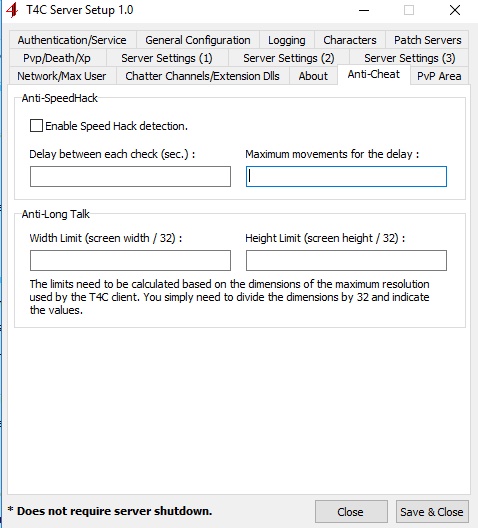Click the T4C app icon in title bar

click(x=12, y=10)
